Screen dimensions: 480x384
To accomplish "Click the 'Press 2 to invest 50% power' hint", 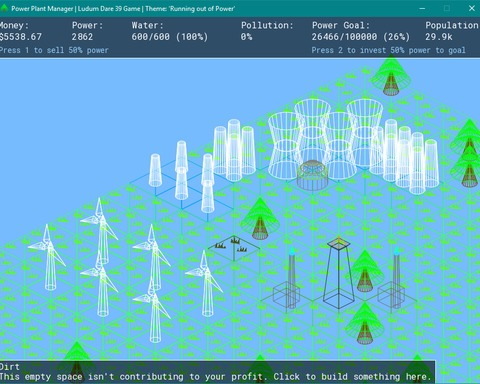I will (388, 50).
